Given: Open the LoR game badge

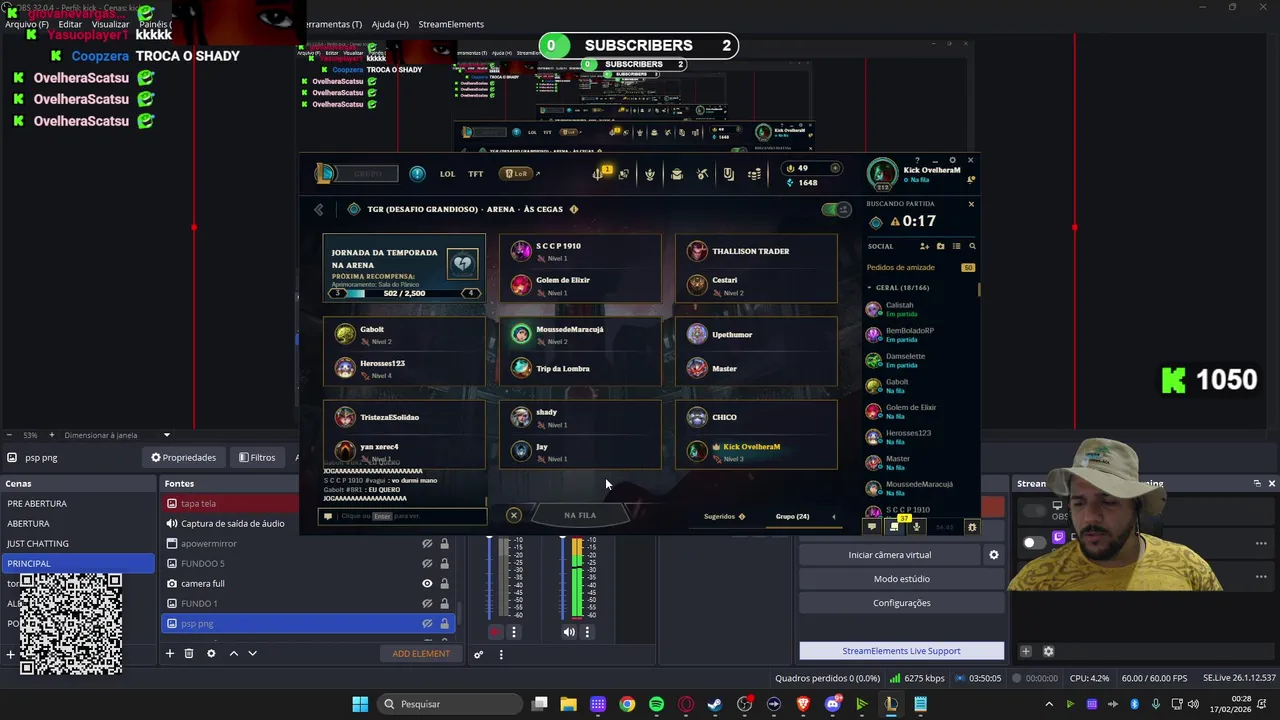Looking at the screenshot, I should pos(517,174).
